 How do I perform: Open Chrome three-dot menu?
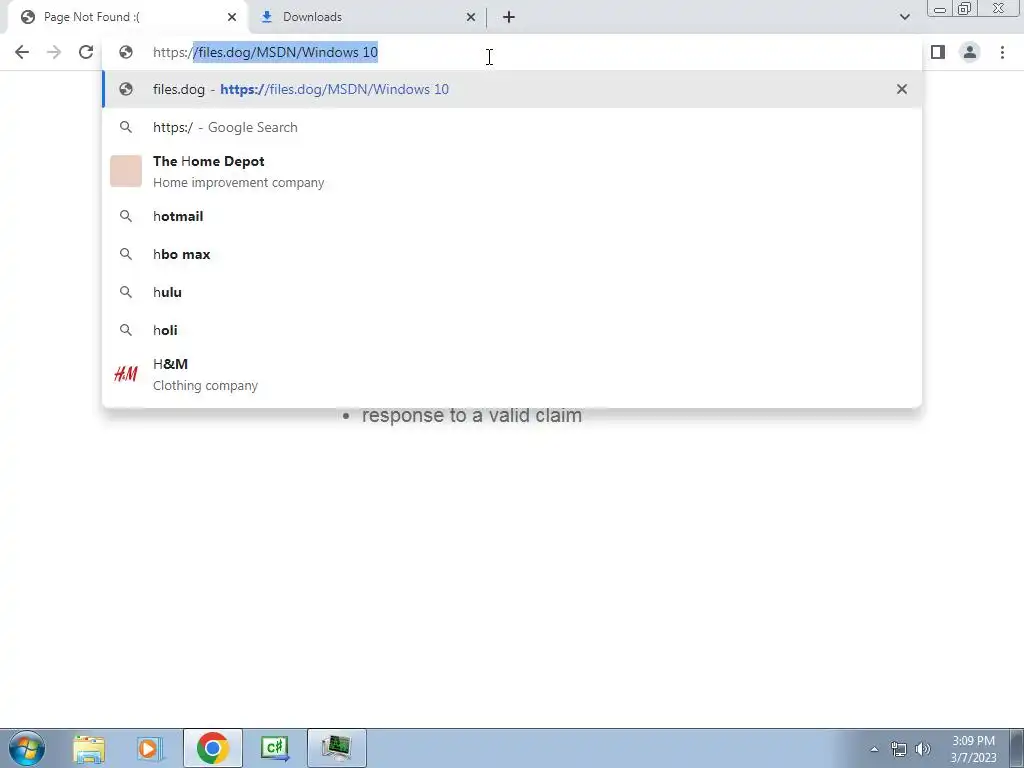(1002, 52)
